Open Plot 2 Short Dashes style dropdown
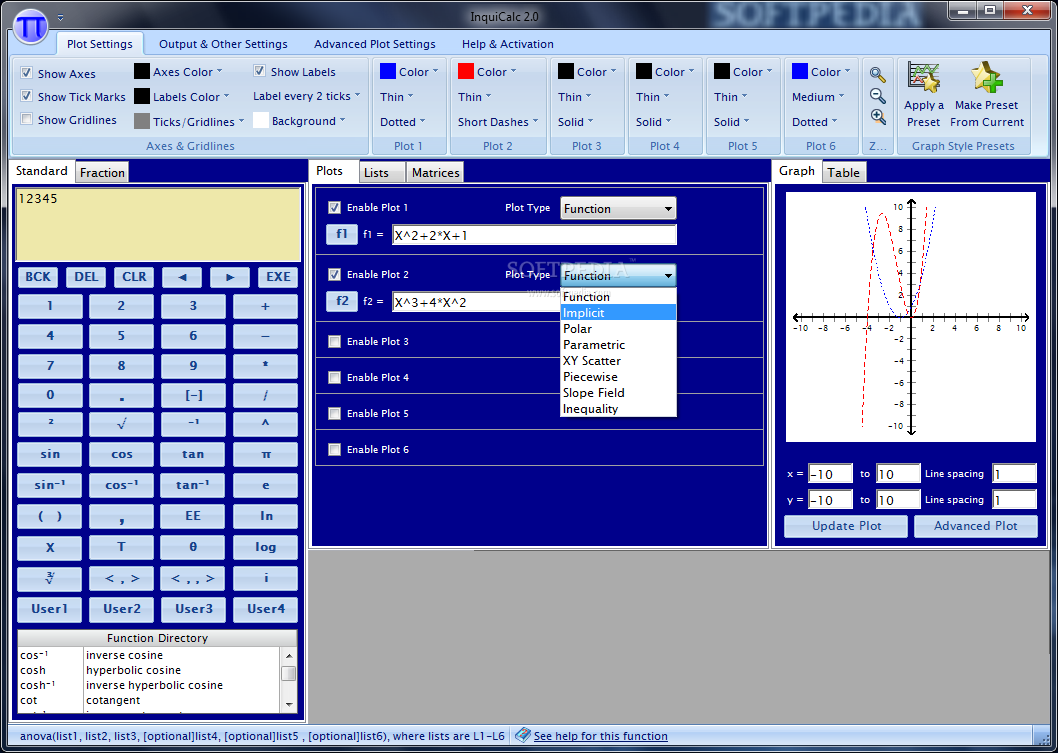This screenshot has height=753, width=1058. click(x=498, y=122)
